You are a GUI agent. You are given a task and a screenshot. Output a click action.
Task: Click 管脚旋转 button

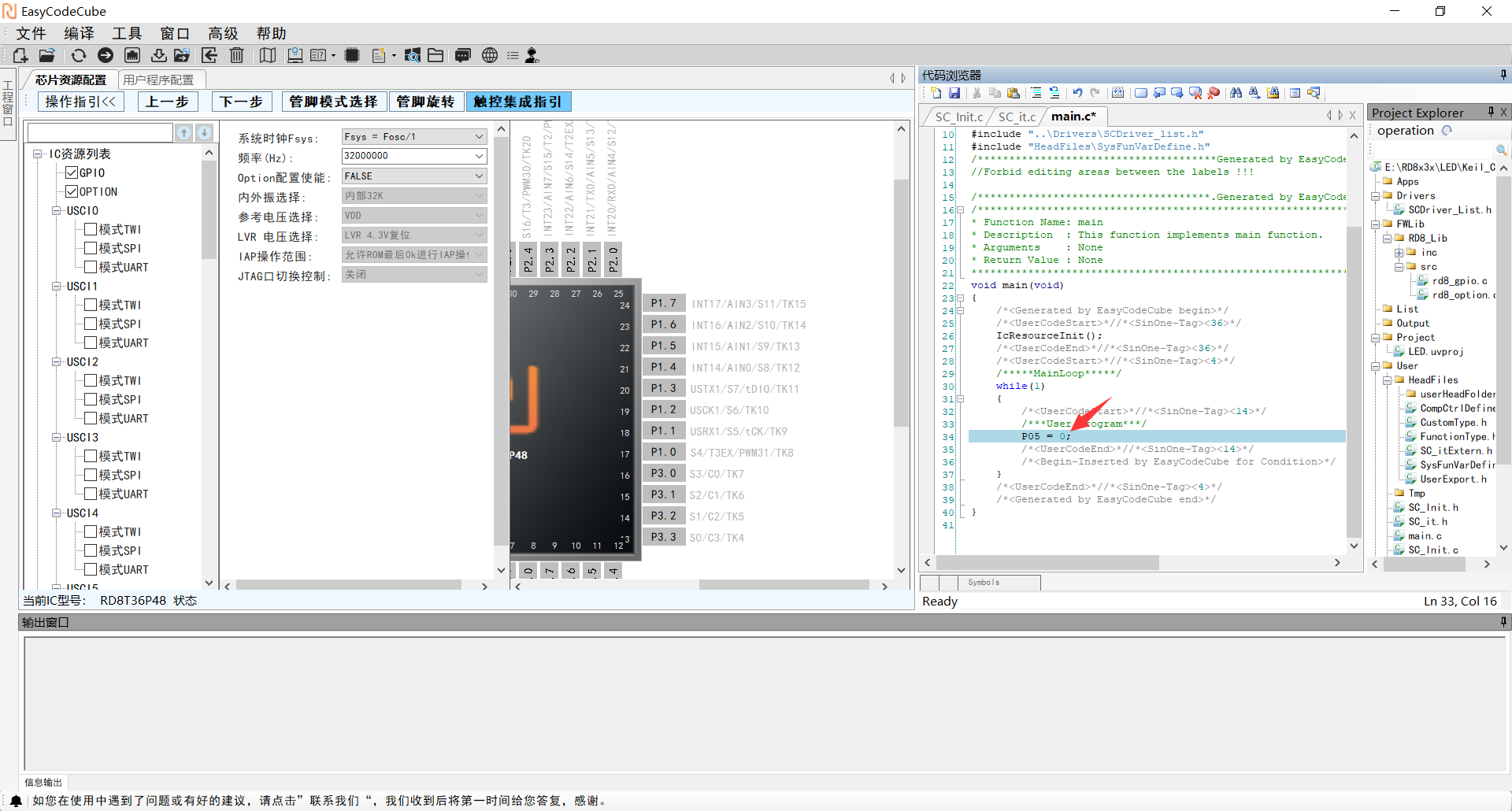click(425, 102)
